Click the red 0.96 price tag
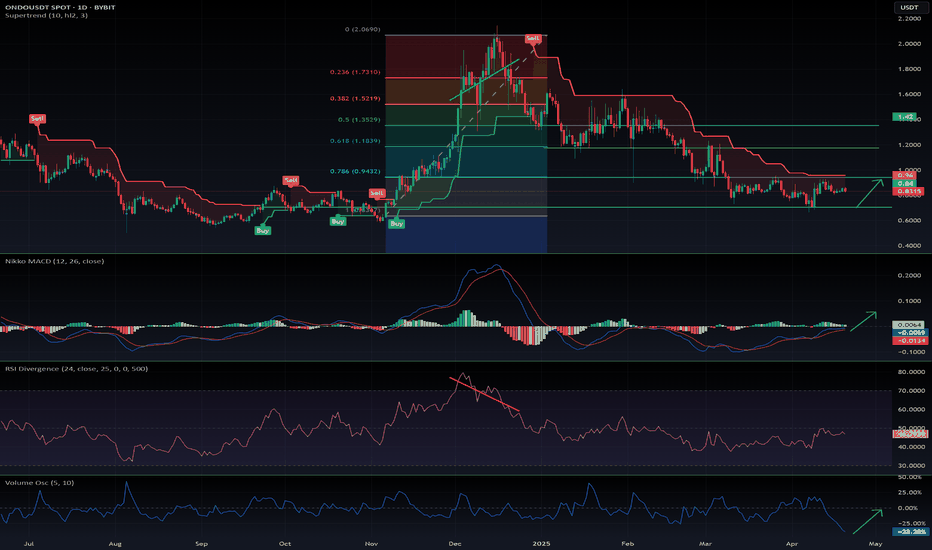This screenshot has height=550, width=932. coord(905,175)
